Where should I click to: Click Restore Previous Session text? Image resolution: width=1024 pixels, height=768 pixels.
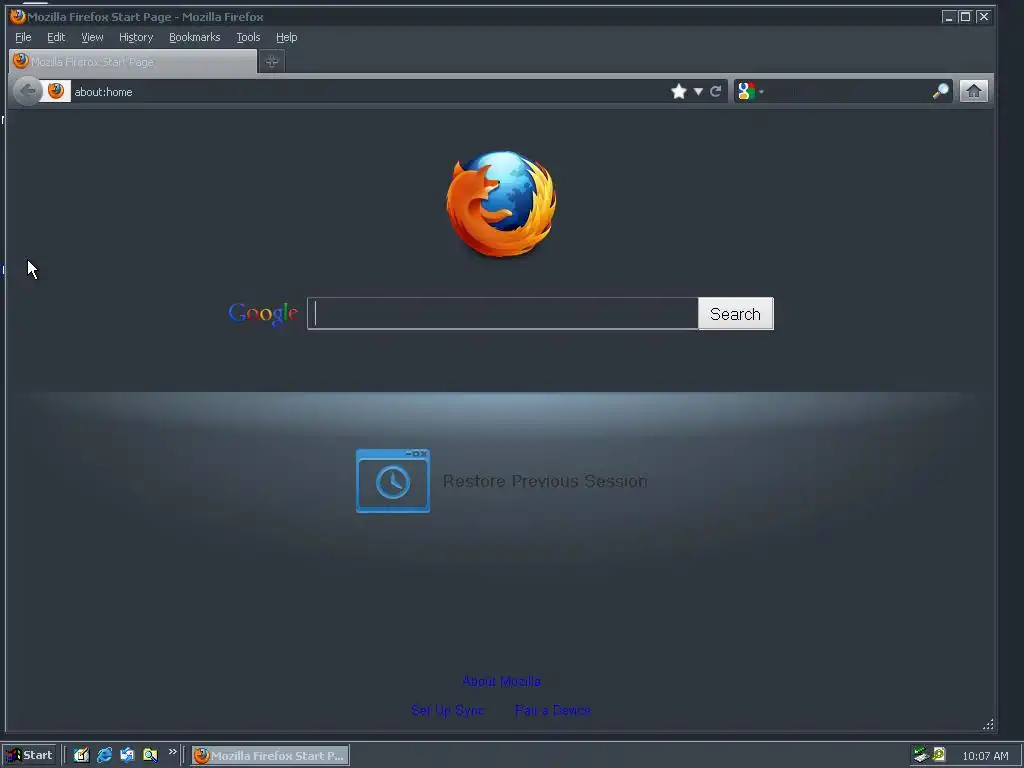pyautogui.click(x=545, y=481)
